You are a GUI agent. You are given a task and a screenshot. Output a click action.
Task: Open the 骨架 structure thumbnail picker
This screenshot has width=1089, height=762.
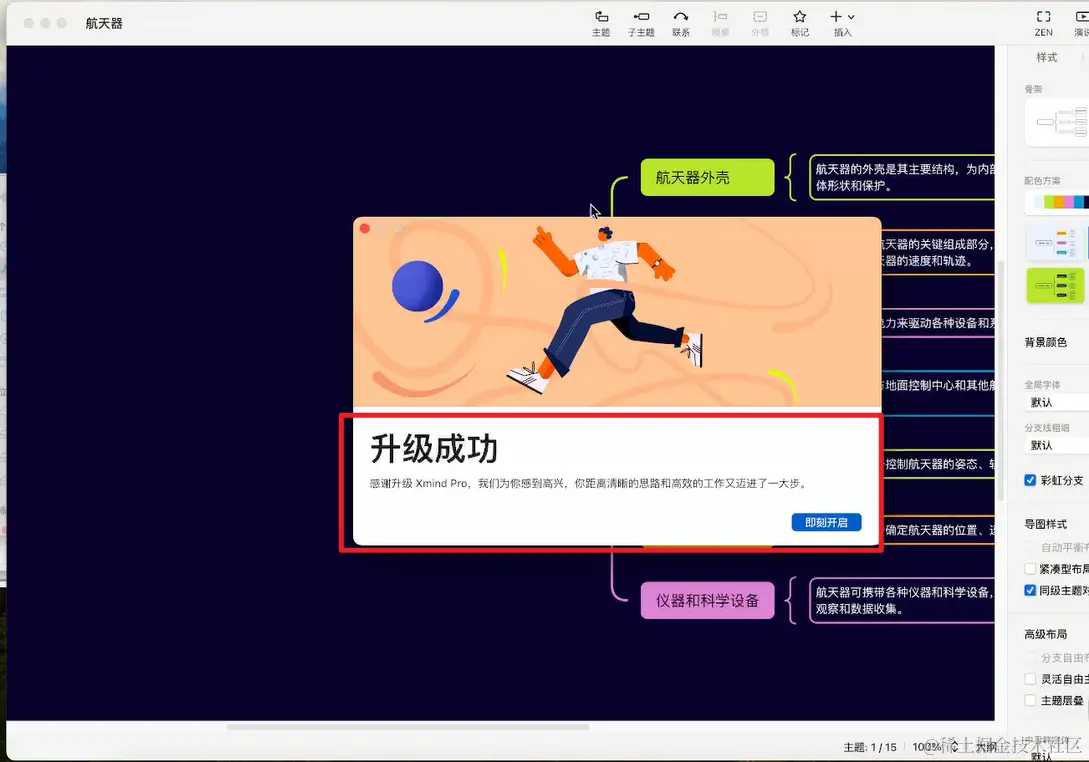tap(1056, 122)
